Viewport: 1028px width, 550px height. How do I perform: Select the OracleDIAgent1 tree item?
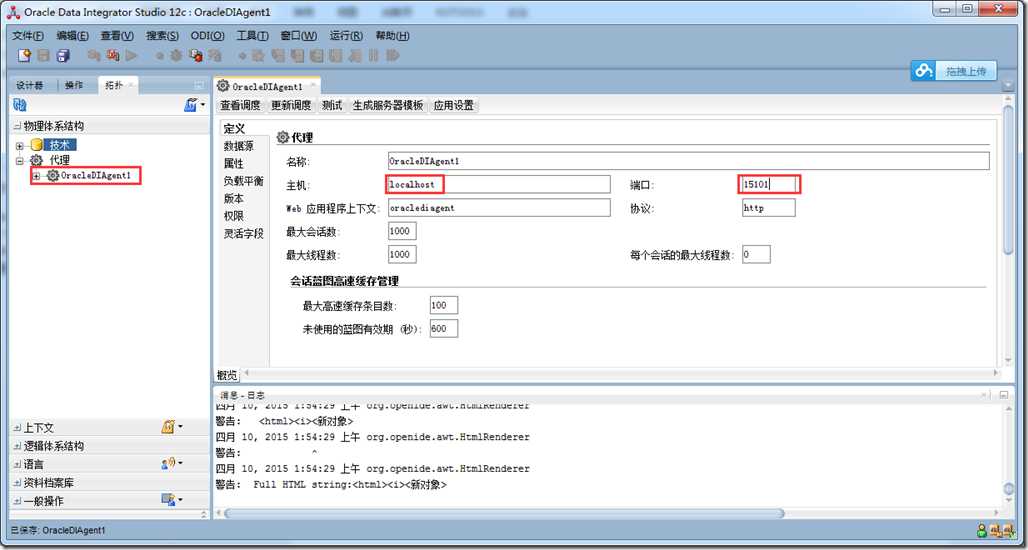[96, 176]
